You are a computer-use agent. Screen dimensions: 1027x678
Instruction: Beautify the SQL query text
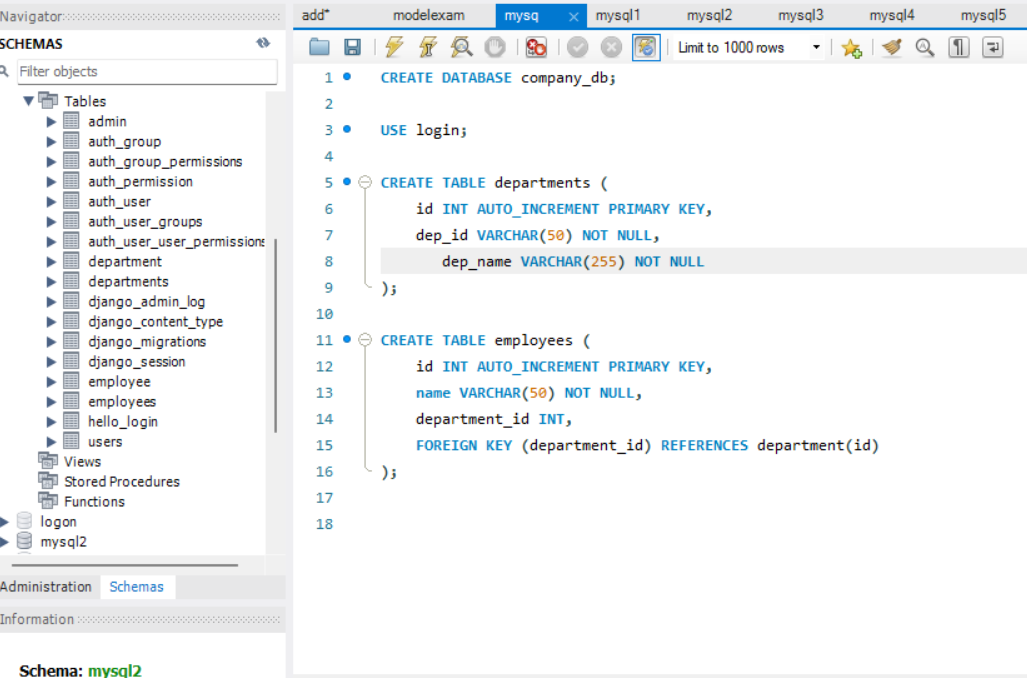click(889, 47)
